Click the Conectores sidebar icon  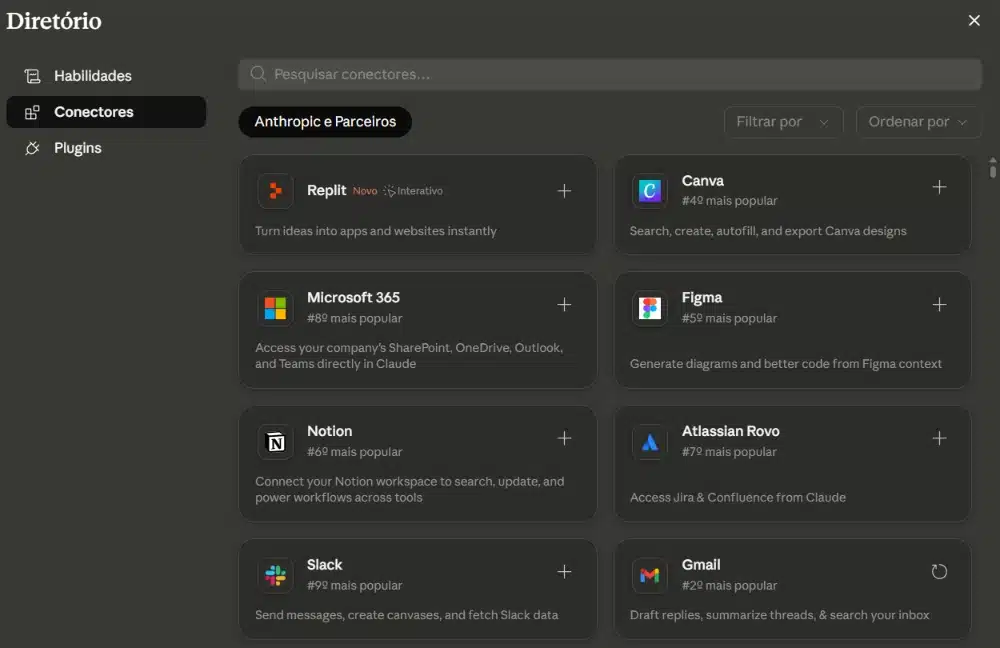click(x=32, y=112)
